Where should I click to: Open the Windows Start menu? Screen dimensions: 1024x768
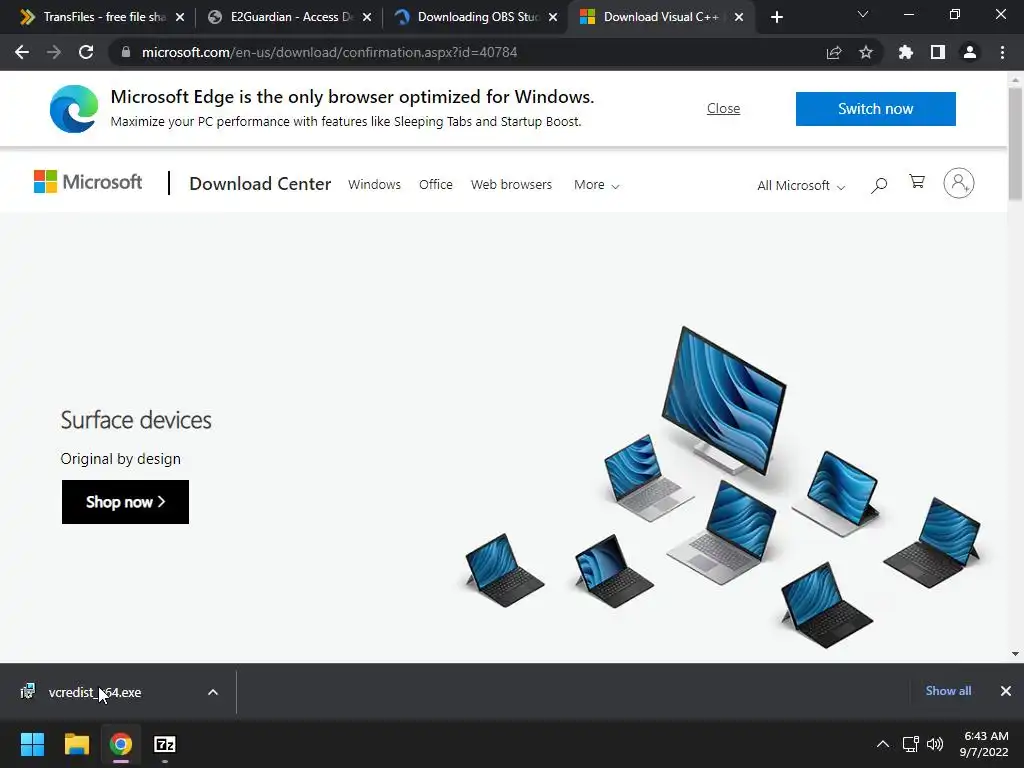point(32,744)
